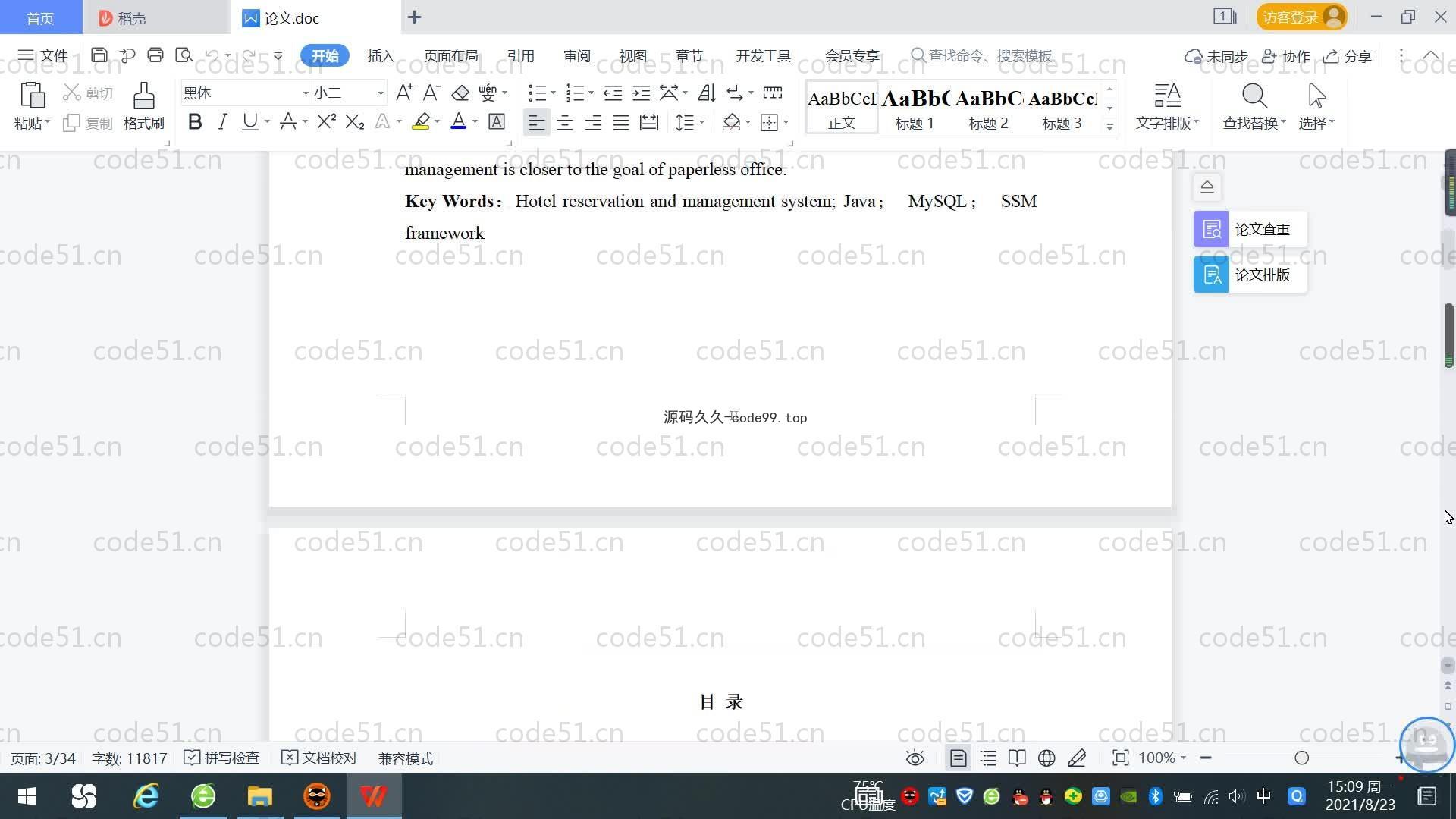Open the zoom percentage 100% dropdown
This screenshot has width=1456, height=819.
pos(1163,758)
